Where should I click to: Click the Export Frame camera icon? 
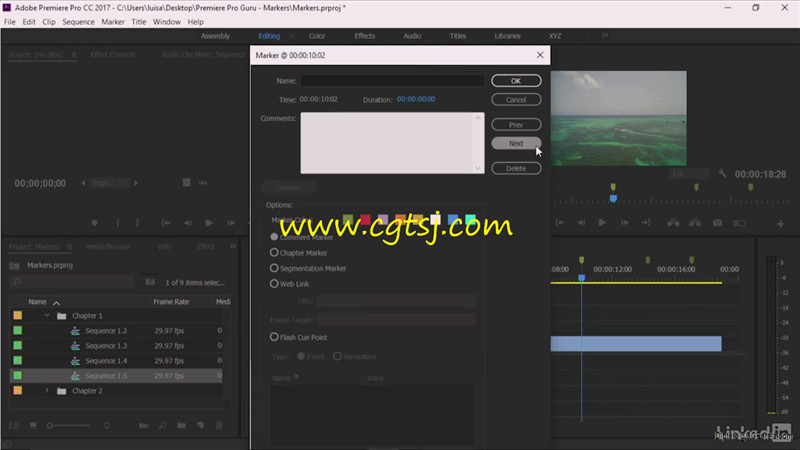tap(717, 222)
